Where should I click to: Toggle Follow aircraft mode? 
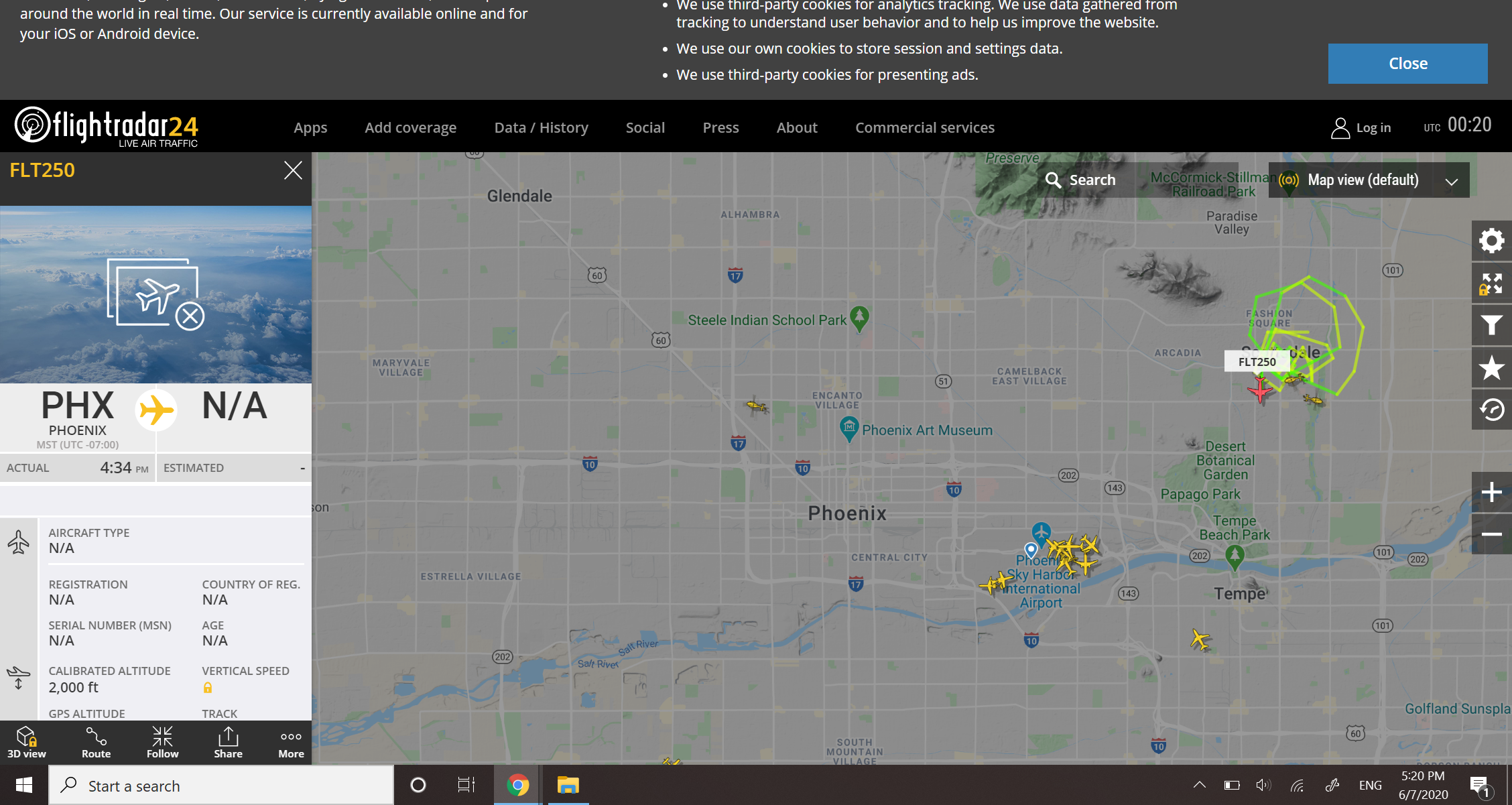coord(162,742)
